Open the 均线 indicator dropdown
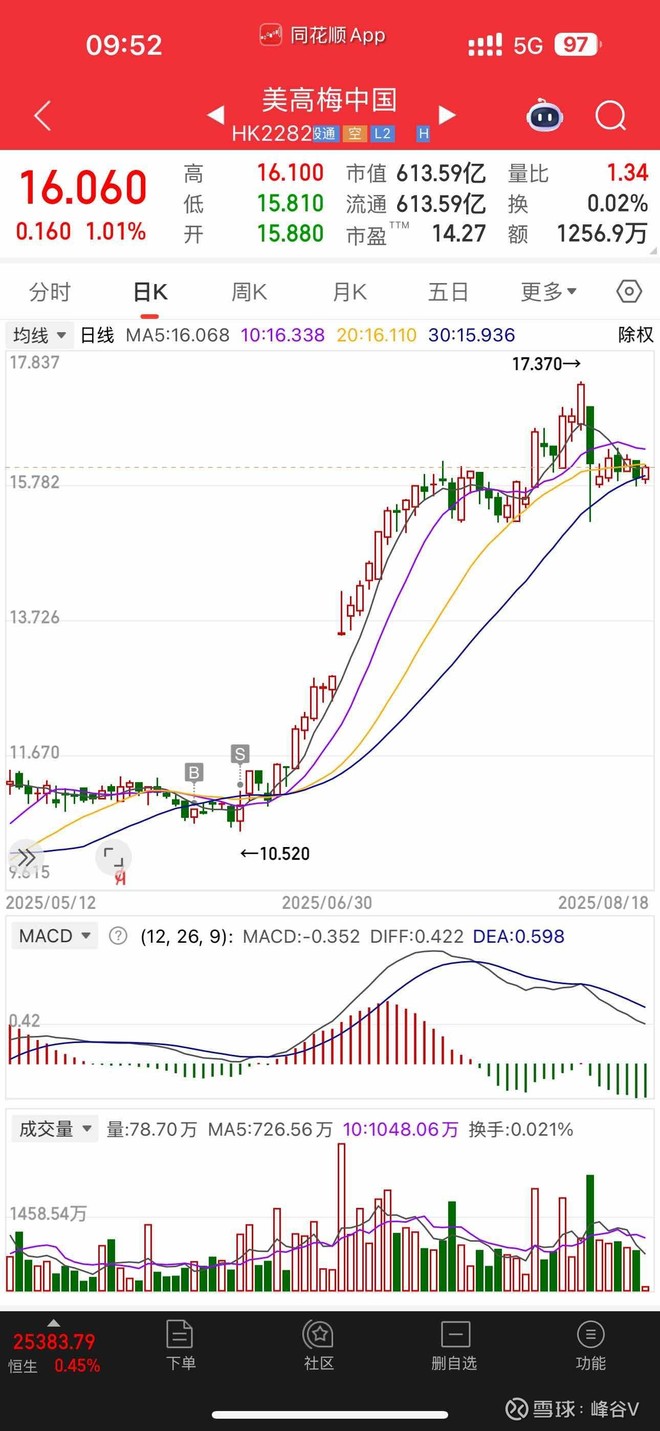The width and height of the screenshot is (660, 1431). (x=40, y=335)
